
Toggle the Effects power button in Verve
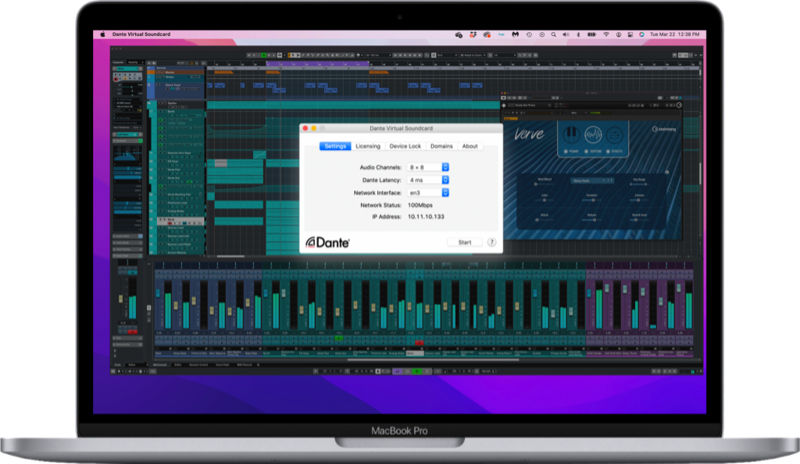pos(607,152)
